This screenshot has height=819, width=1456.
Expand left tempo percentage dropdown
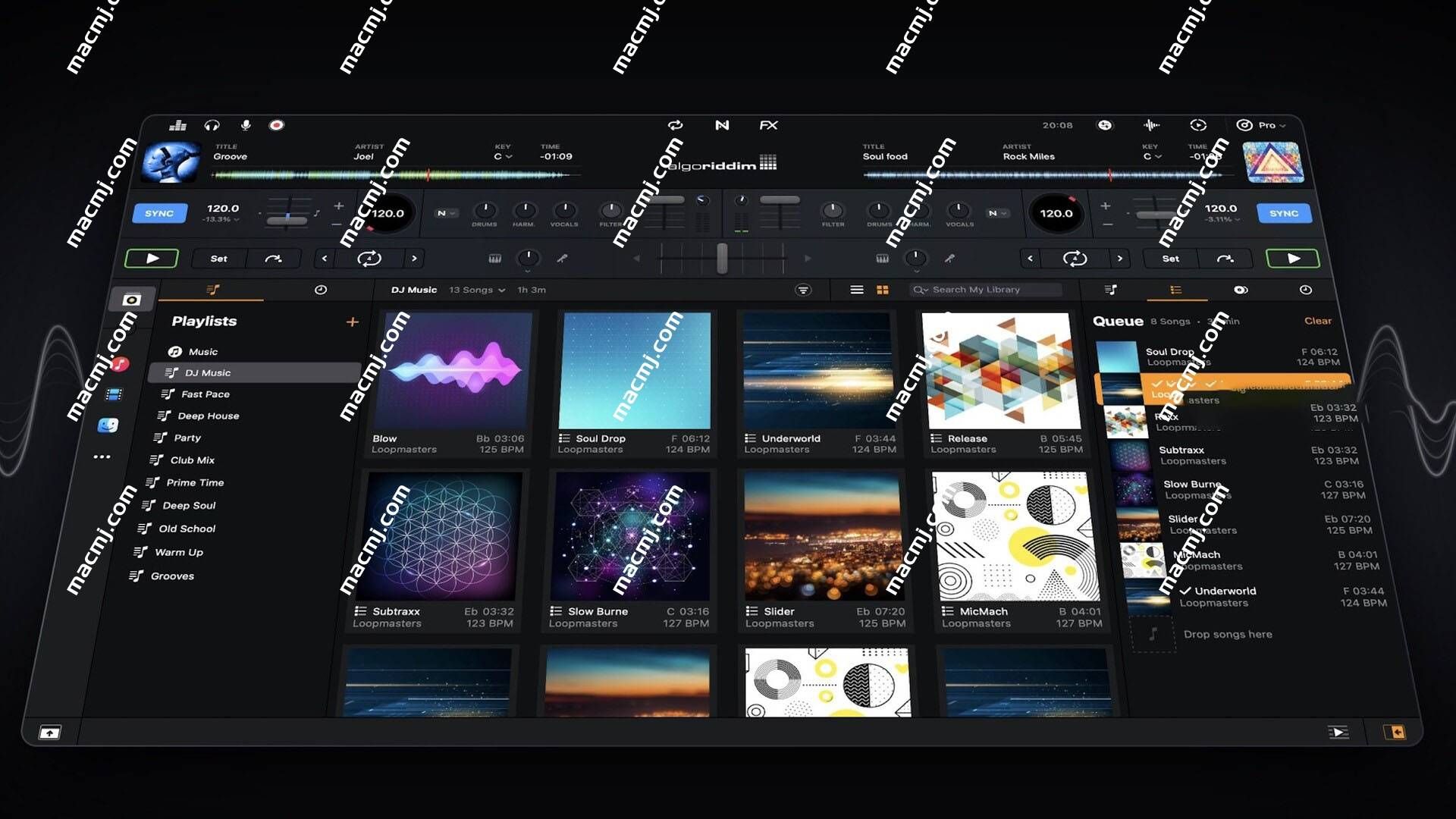pyautogui.click(x=221, y=219)
